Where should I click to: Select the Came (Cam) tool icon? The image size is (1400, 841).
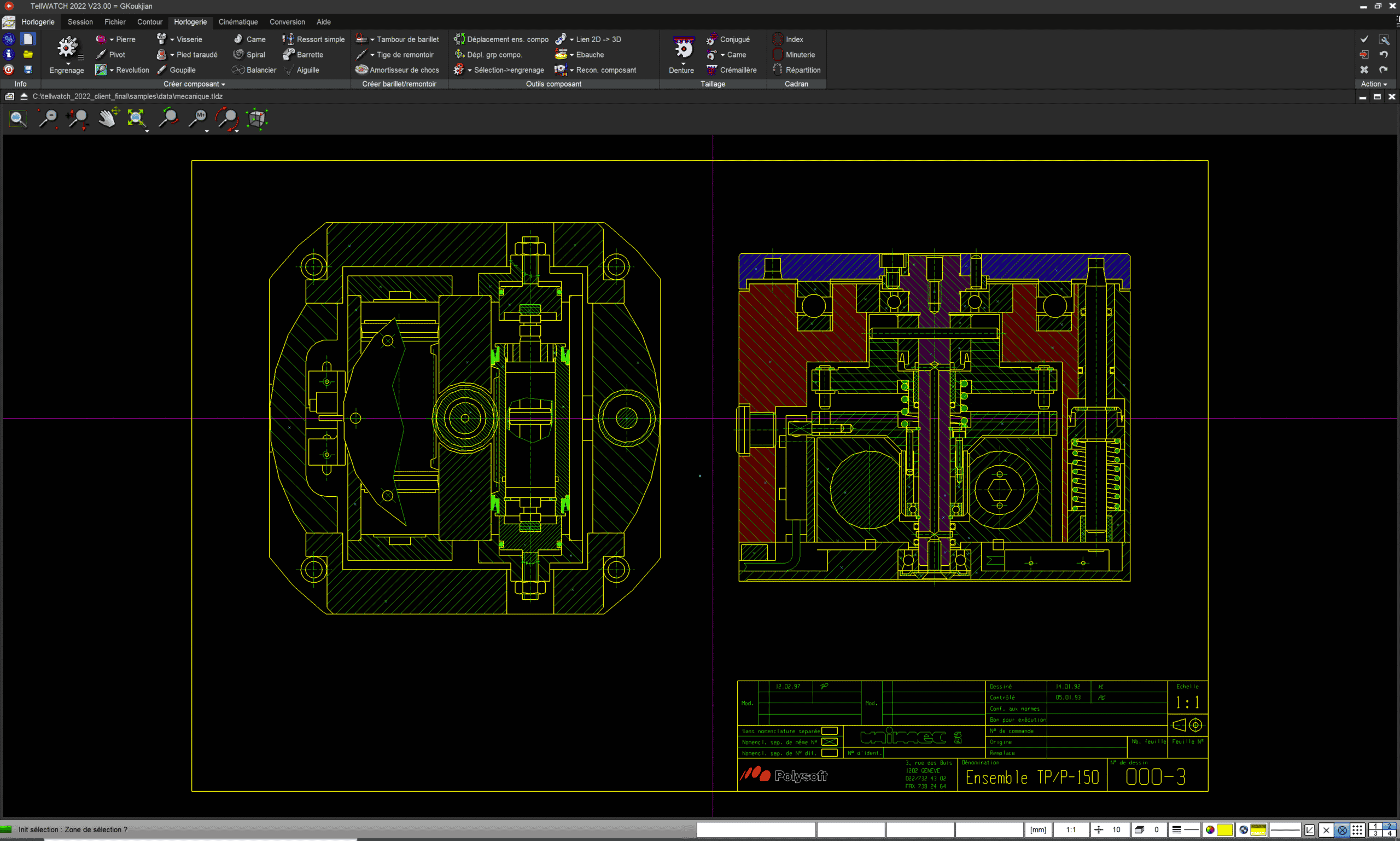tap(232, 39)
